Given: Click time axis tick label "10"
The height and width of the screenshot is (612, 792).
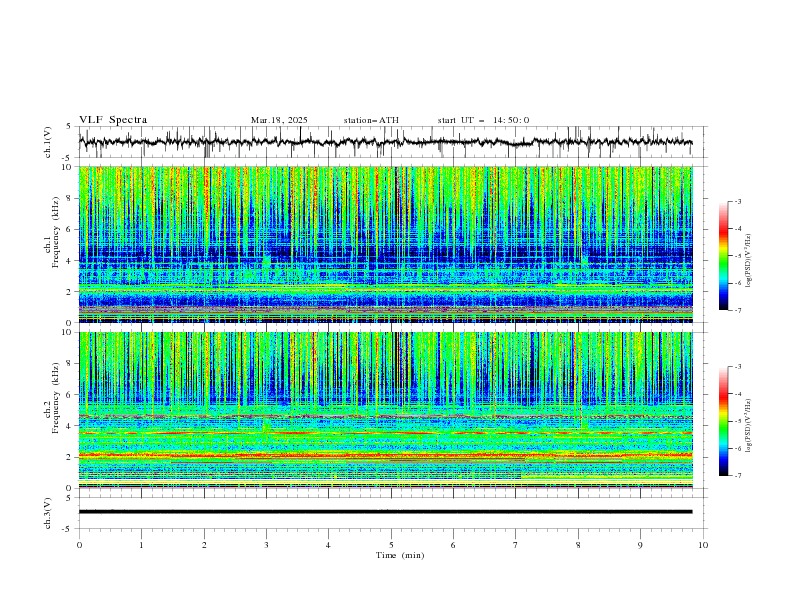Looking at the screenshot, I should 703,545.
